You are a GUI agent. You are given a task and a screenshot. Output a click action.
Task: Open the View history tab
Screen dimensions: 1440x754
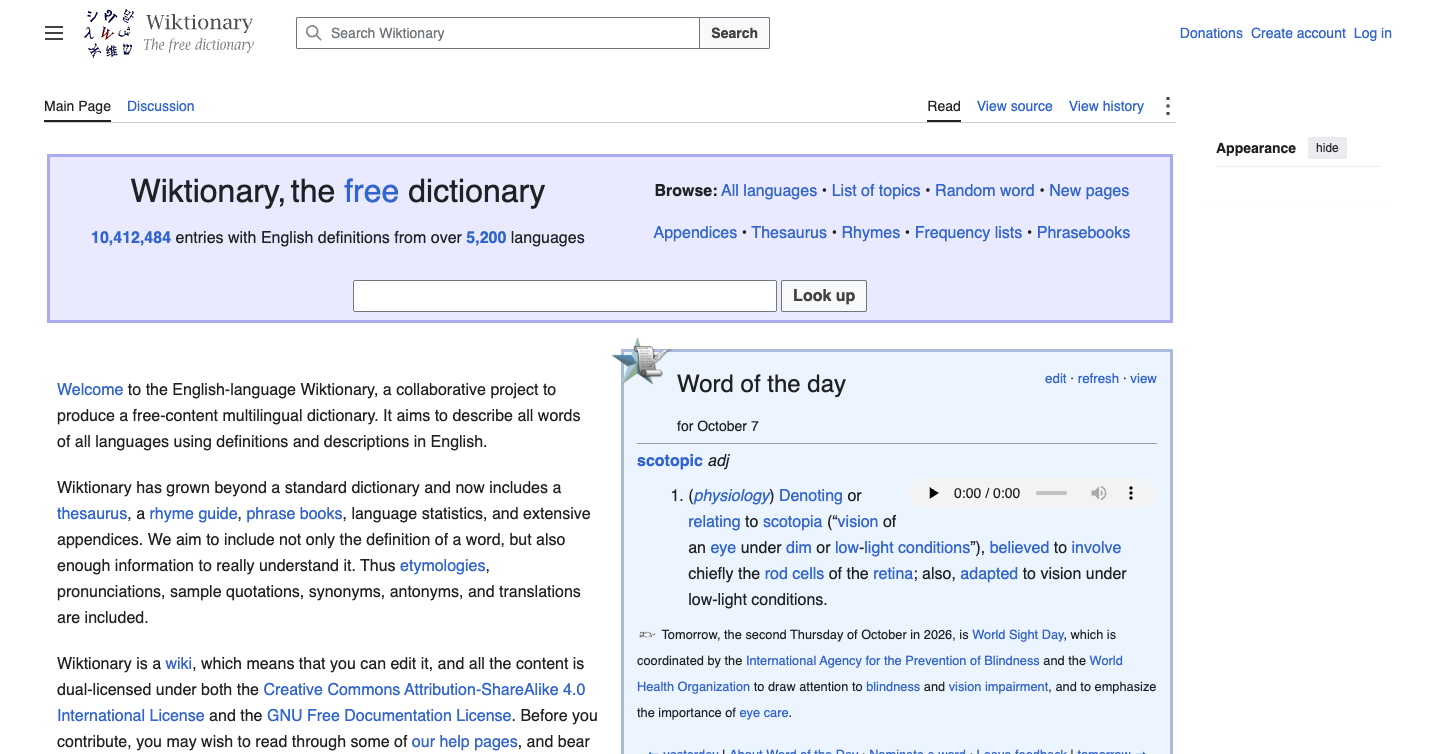click(x=1106, y=106)
